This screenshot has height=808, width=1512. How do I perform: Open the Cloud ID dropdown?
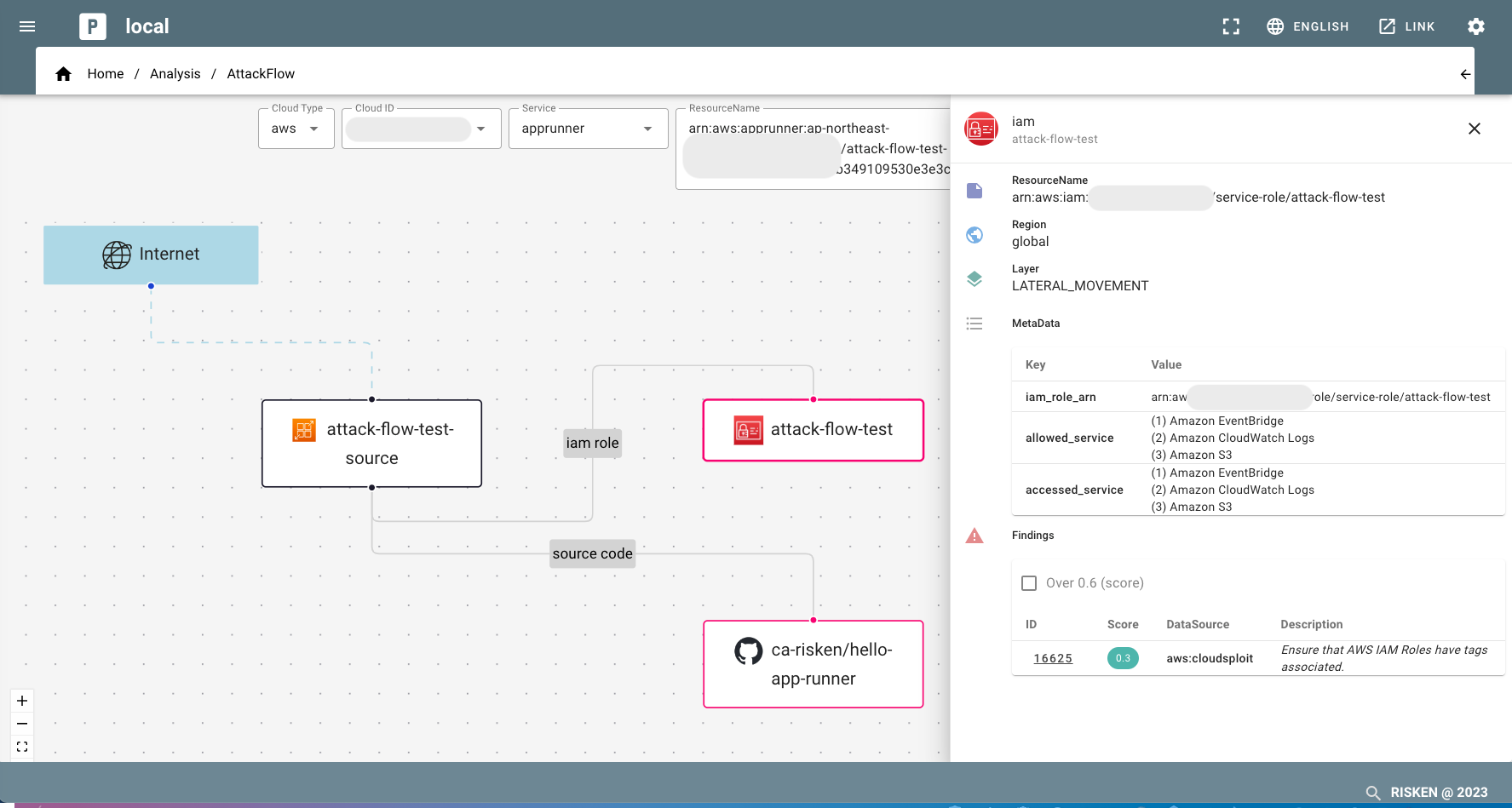422,129
